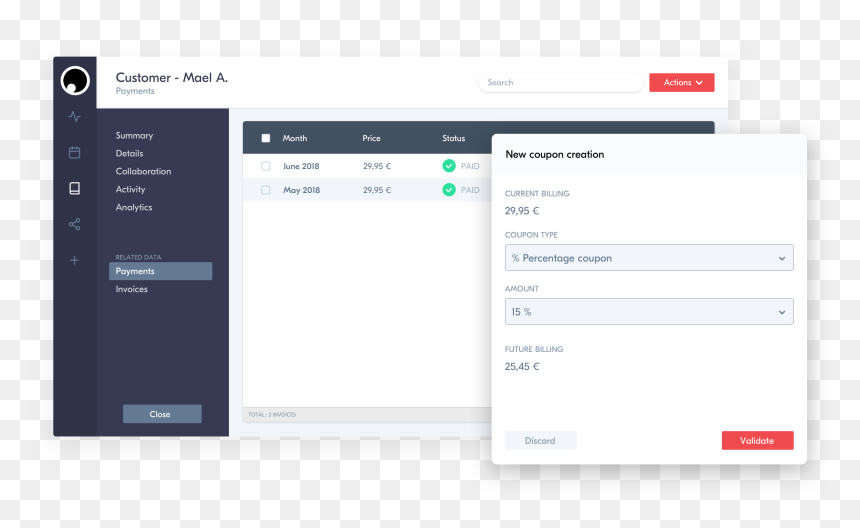Check the May 2018 row checkbox
Screen dimensions: 860x528
(265, 190)
